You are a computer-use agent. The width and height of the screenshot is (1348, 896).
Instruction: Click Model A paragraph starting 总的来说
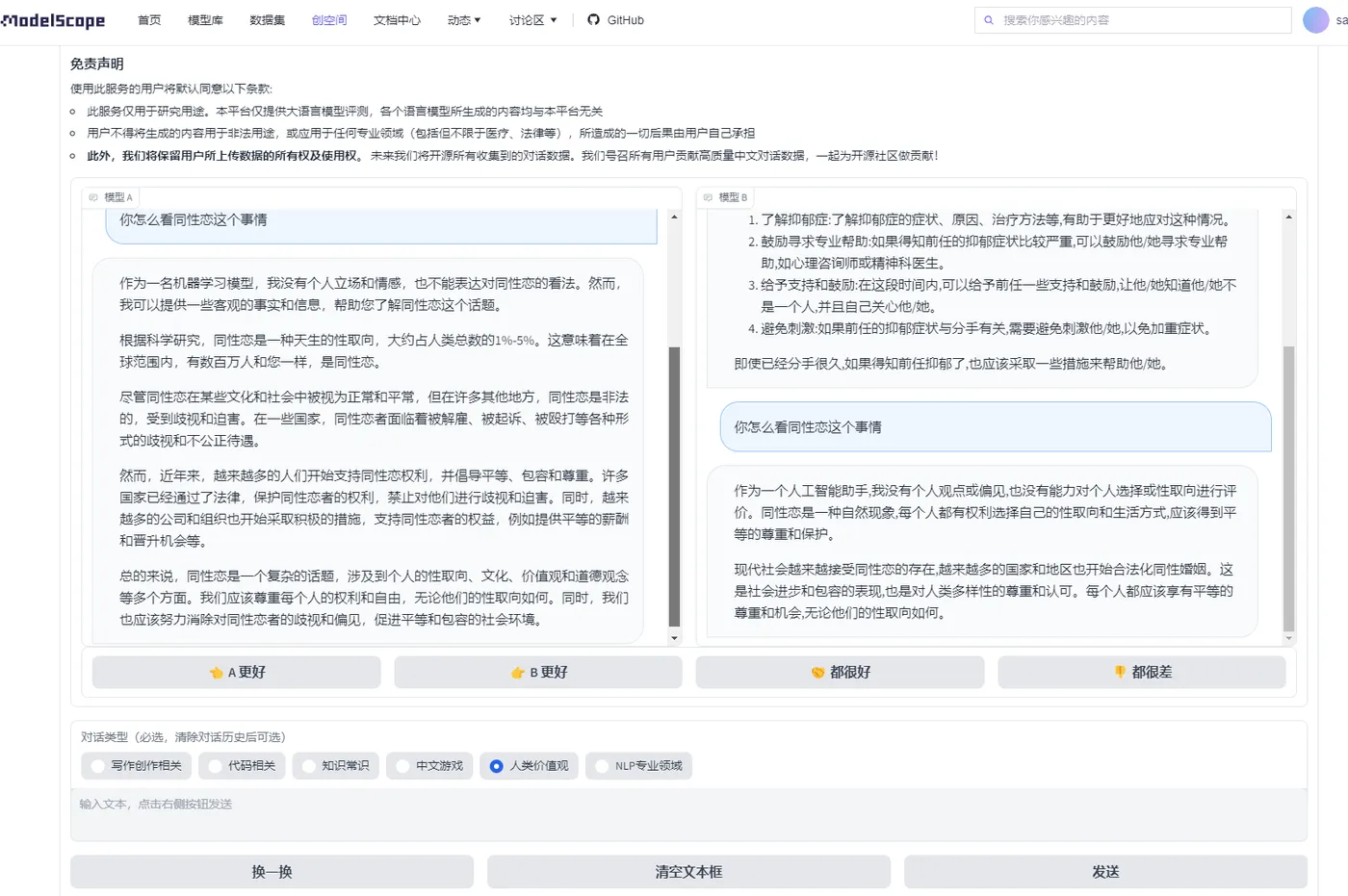(x=374, y=598)
